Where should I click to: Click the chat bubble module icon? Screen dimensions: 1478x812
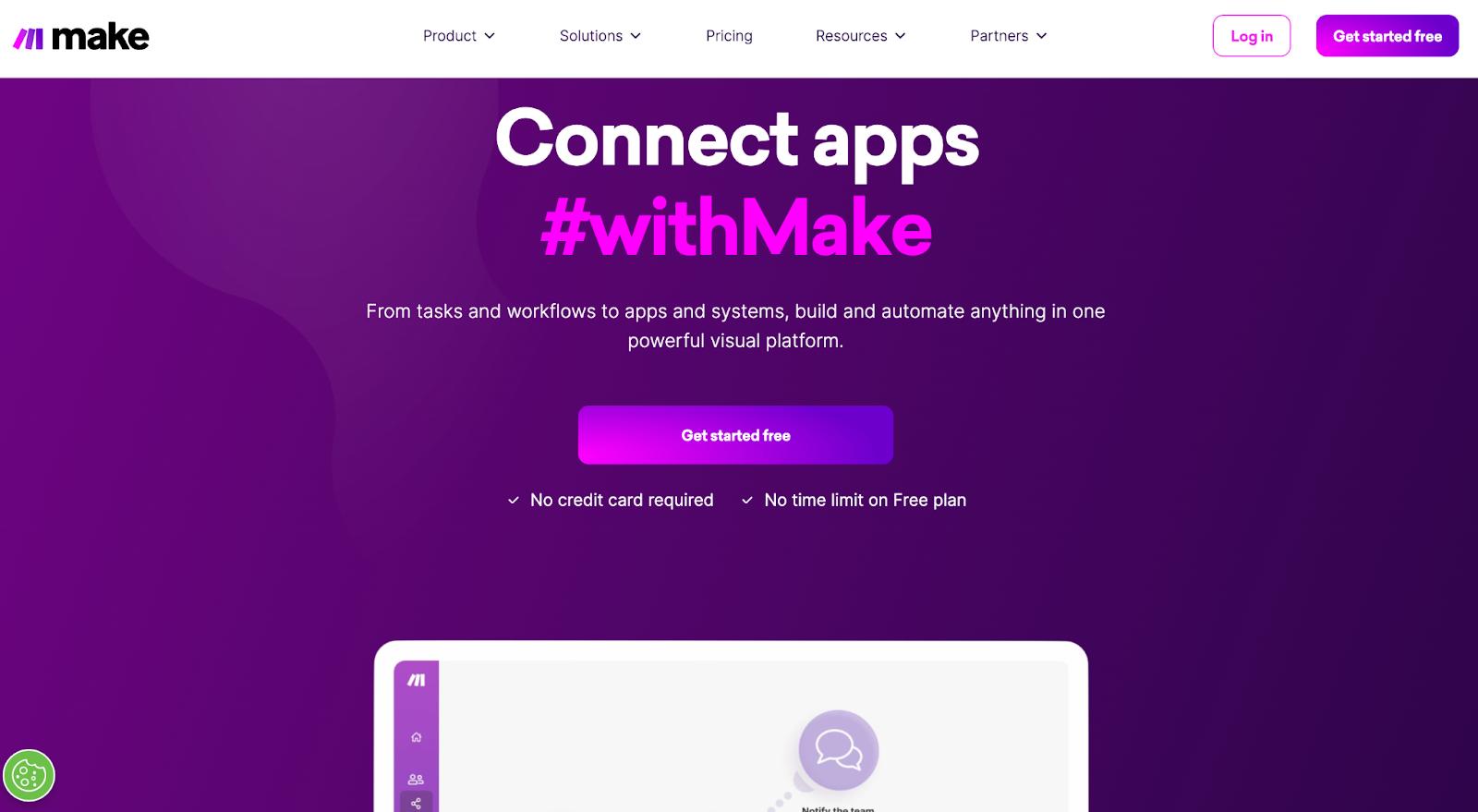tap(839, 749)
